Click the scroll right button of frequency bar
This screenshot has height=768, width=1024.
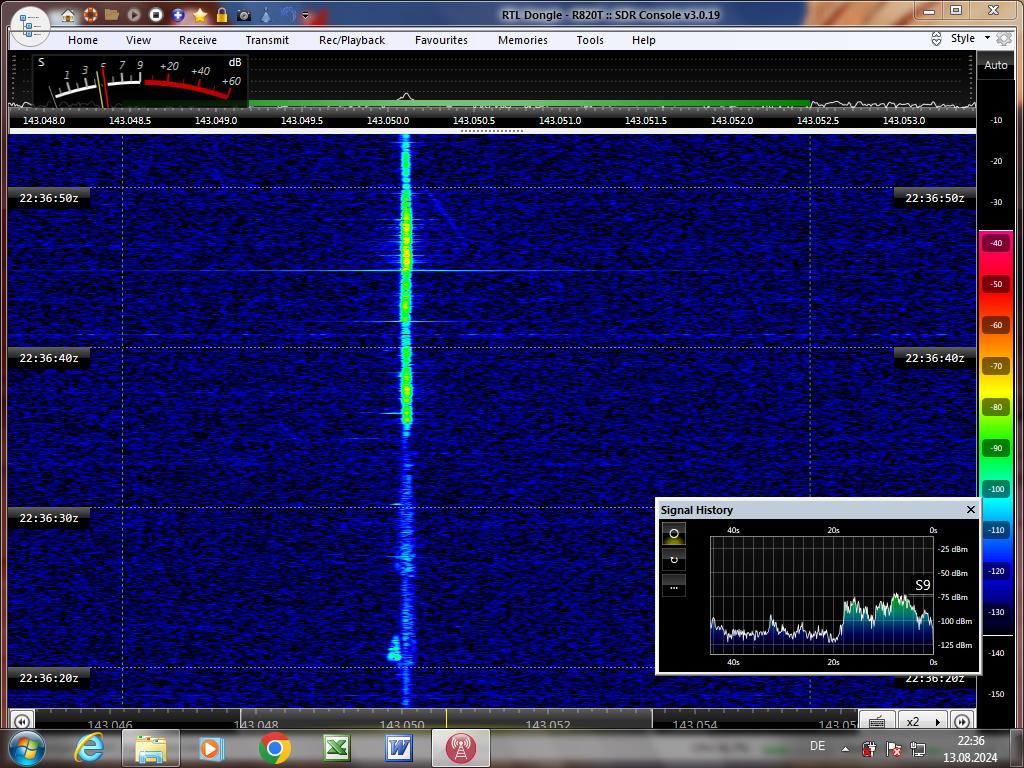click(962, 721)
